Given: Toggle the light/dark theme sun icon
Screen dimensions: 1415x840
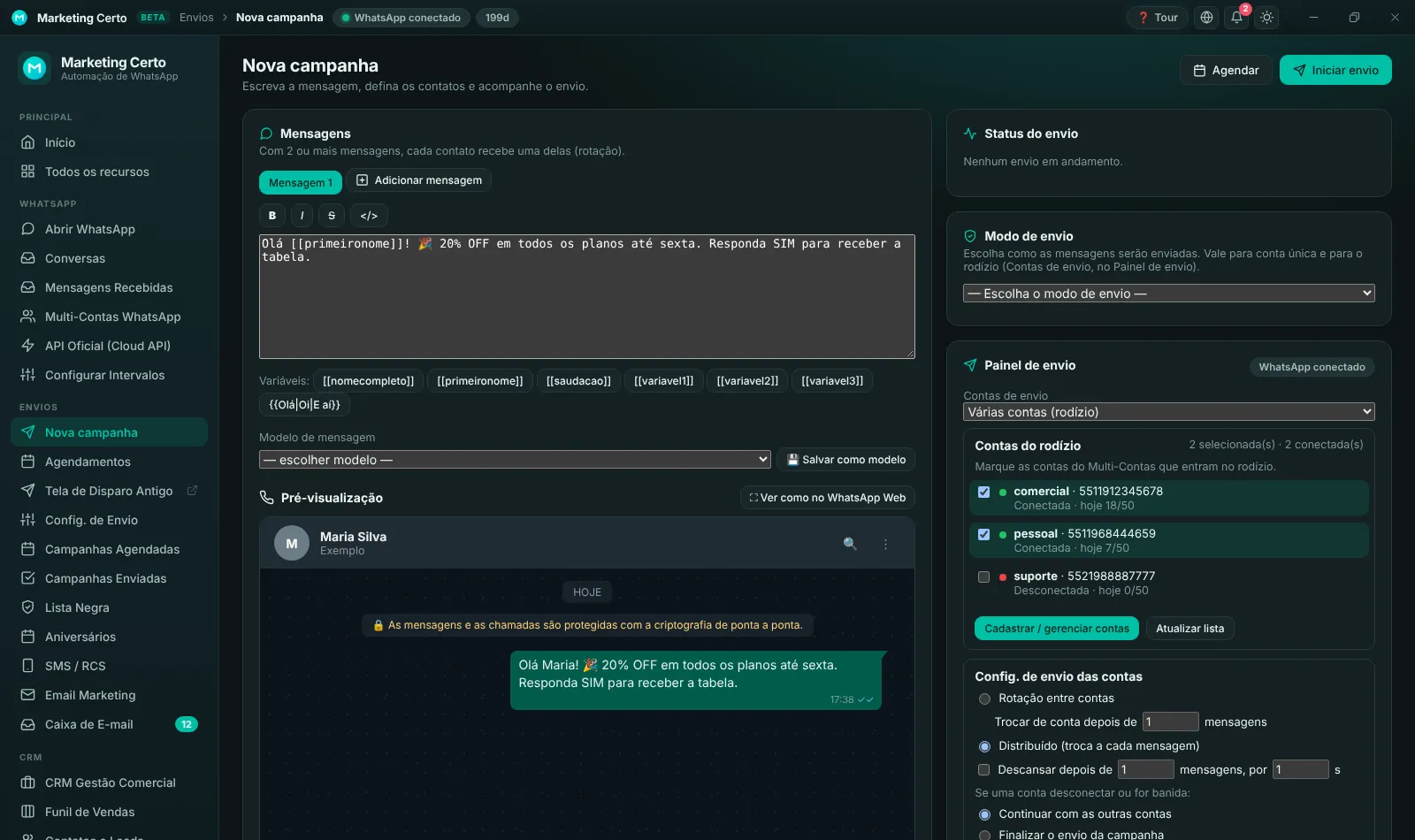Looking at the screenshot, I should click(1267, 18).
